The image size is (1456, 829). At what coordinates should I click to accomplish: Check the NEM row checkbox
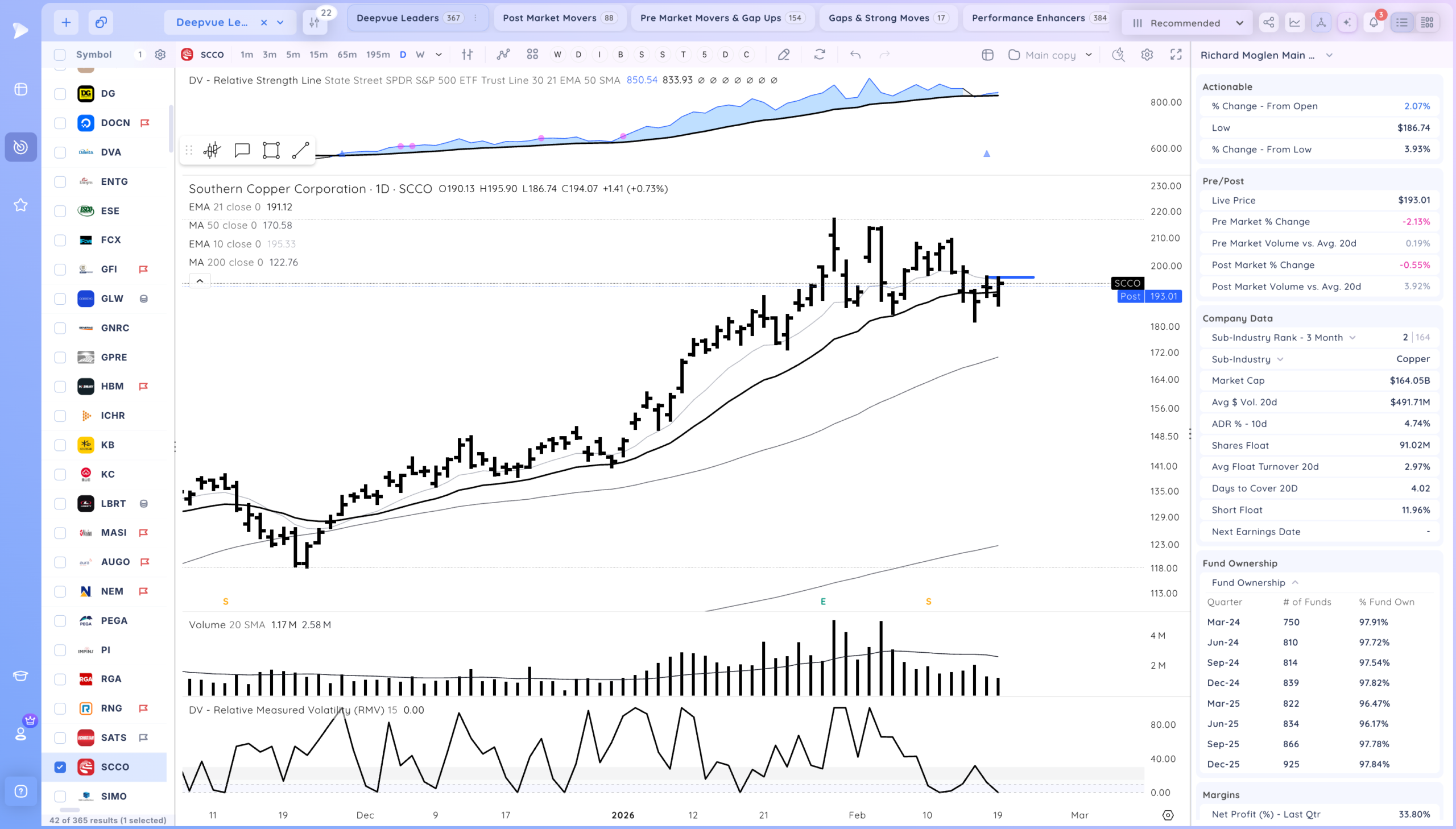pos(60,591)
